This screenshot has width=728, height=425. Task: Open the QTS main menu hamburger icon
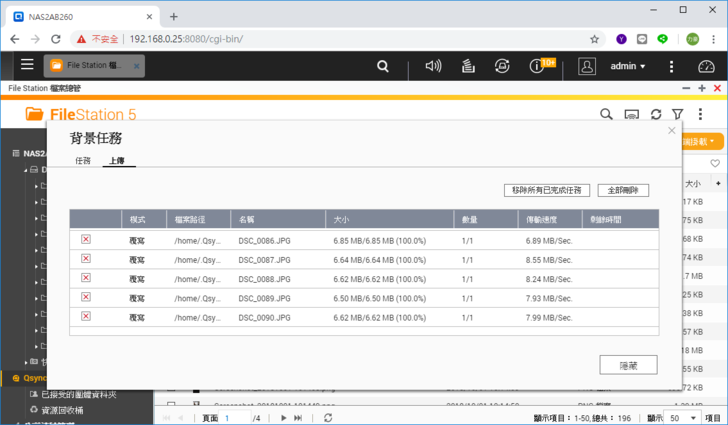tap(27, 65)
